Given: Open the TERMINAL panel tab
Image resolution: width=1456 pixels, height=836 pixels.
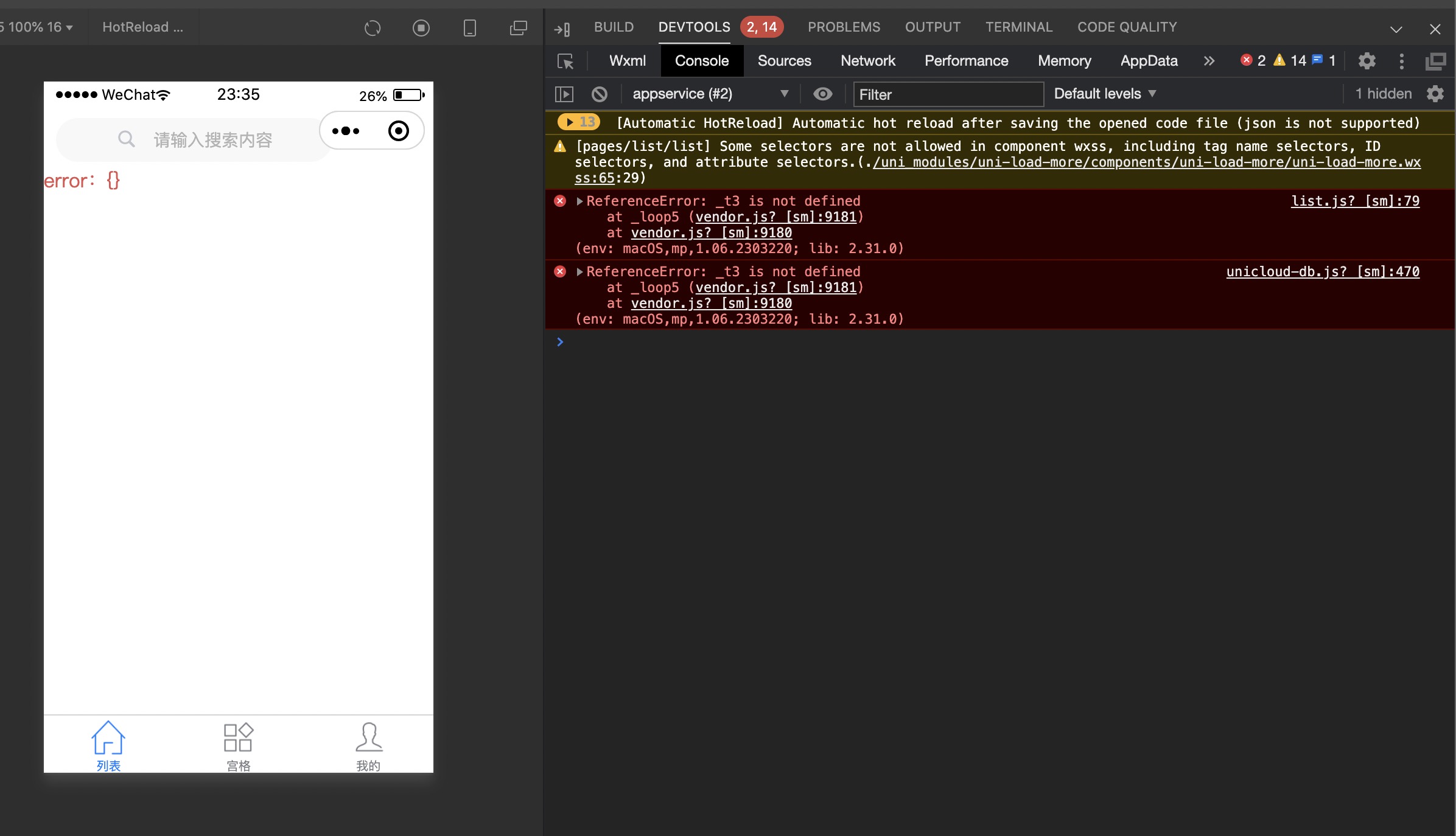Looking at the screenshot, I should (x=1018, y=27).
